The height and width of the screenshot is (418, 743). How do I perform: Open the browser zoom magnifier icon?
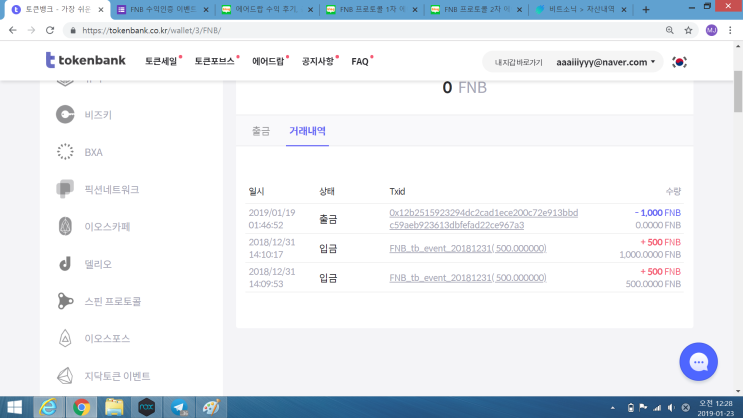click(670, 30)
